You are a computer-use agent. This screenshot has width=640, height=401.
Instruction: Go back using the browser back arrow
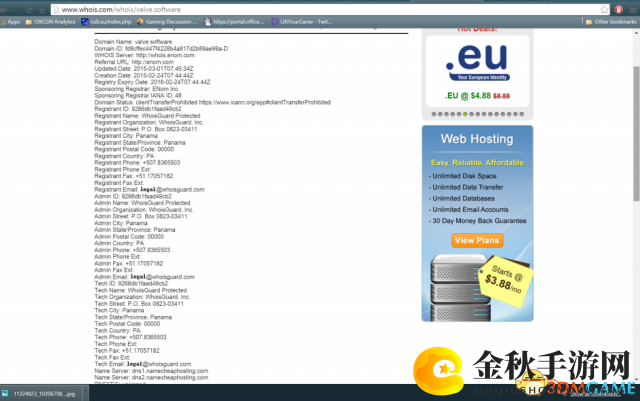(4, 9)
